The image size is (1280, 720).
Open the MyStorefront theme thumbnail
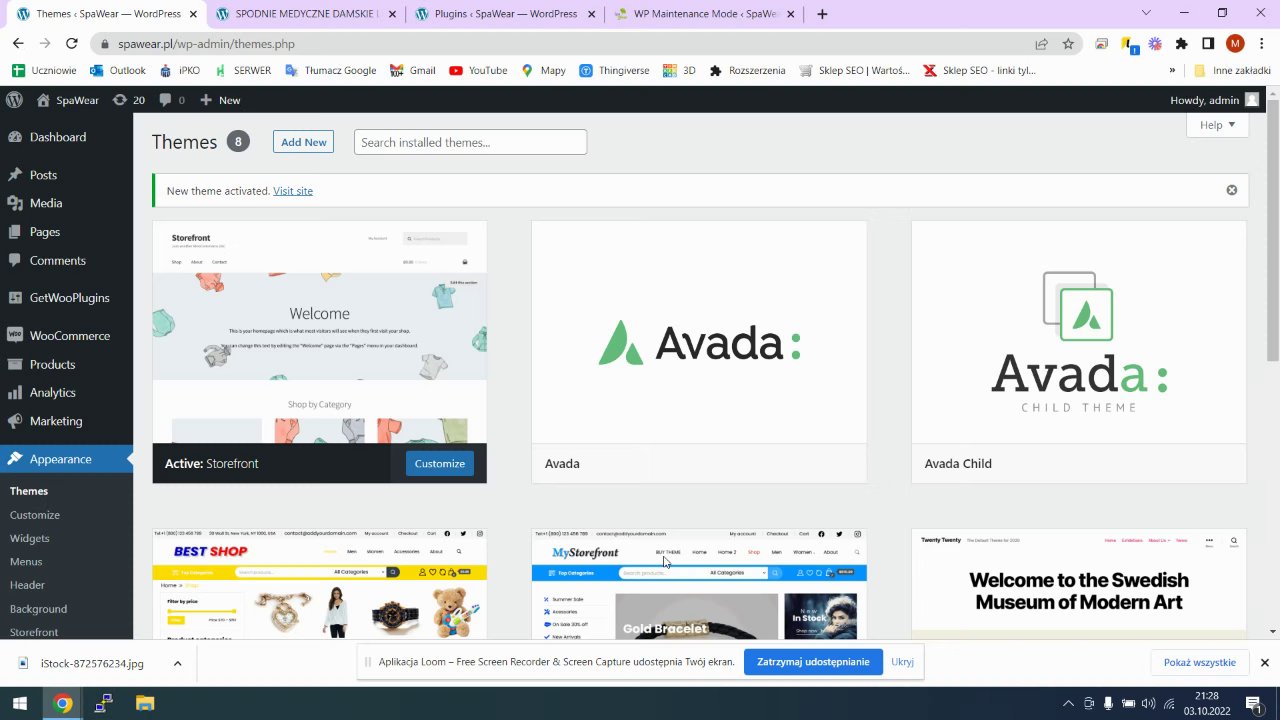[x=699, y=584]
